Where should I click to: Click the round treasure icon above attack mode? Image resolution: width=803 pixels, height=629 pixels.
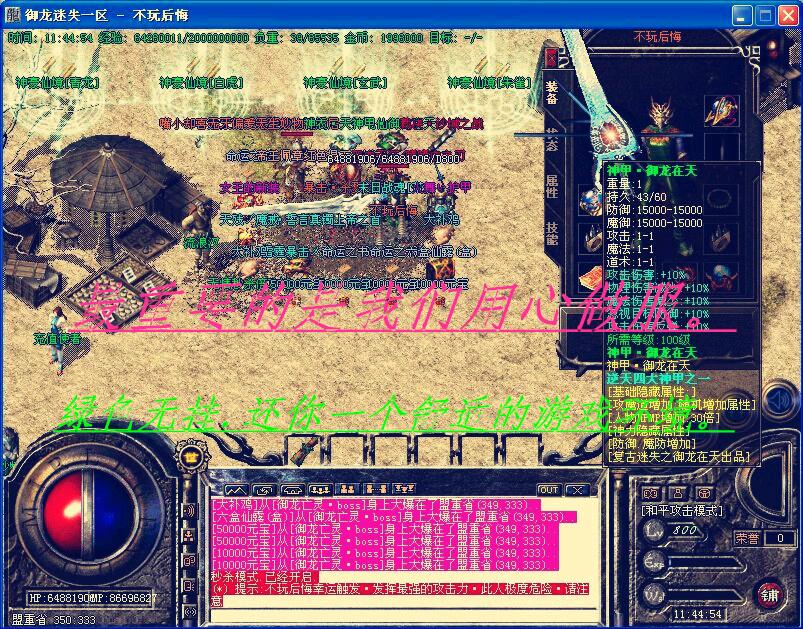coord(705,493)
